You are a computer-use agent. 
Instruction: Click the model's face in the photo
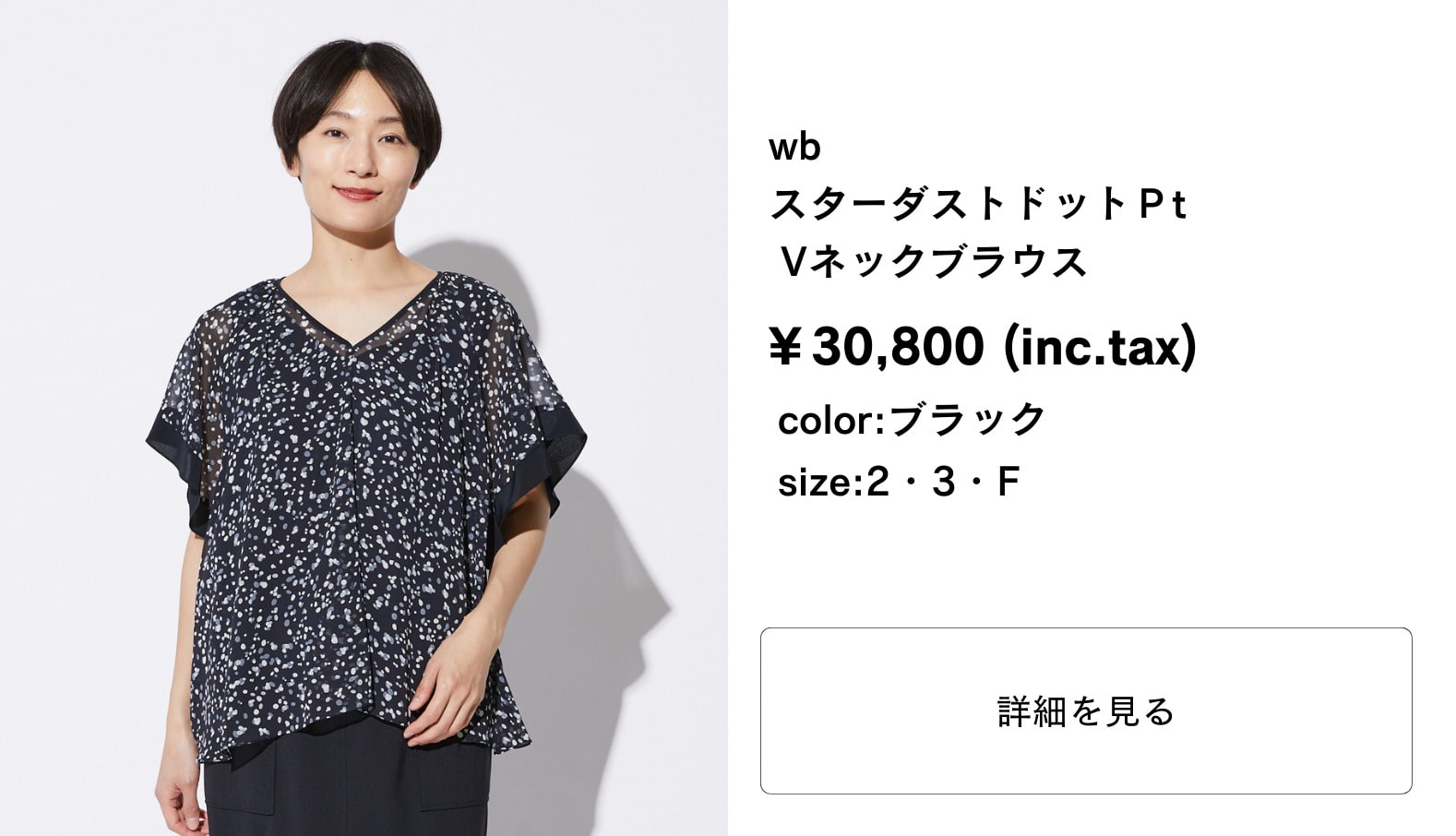coord(358,155)
